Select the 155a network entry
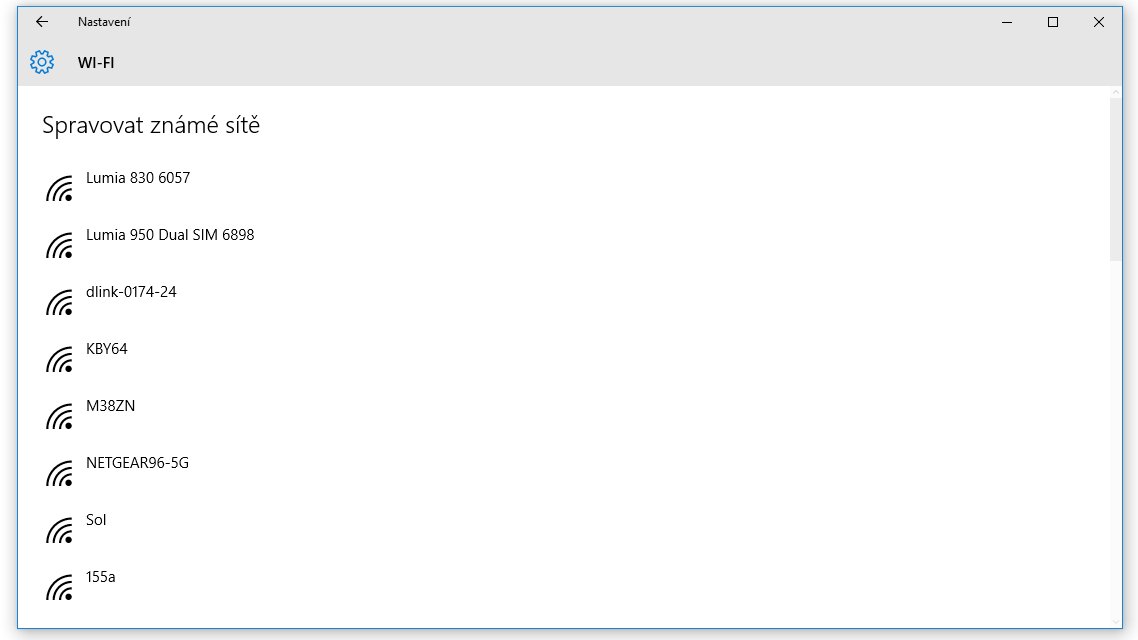The image size is (1138, 640). 100,577
